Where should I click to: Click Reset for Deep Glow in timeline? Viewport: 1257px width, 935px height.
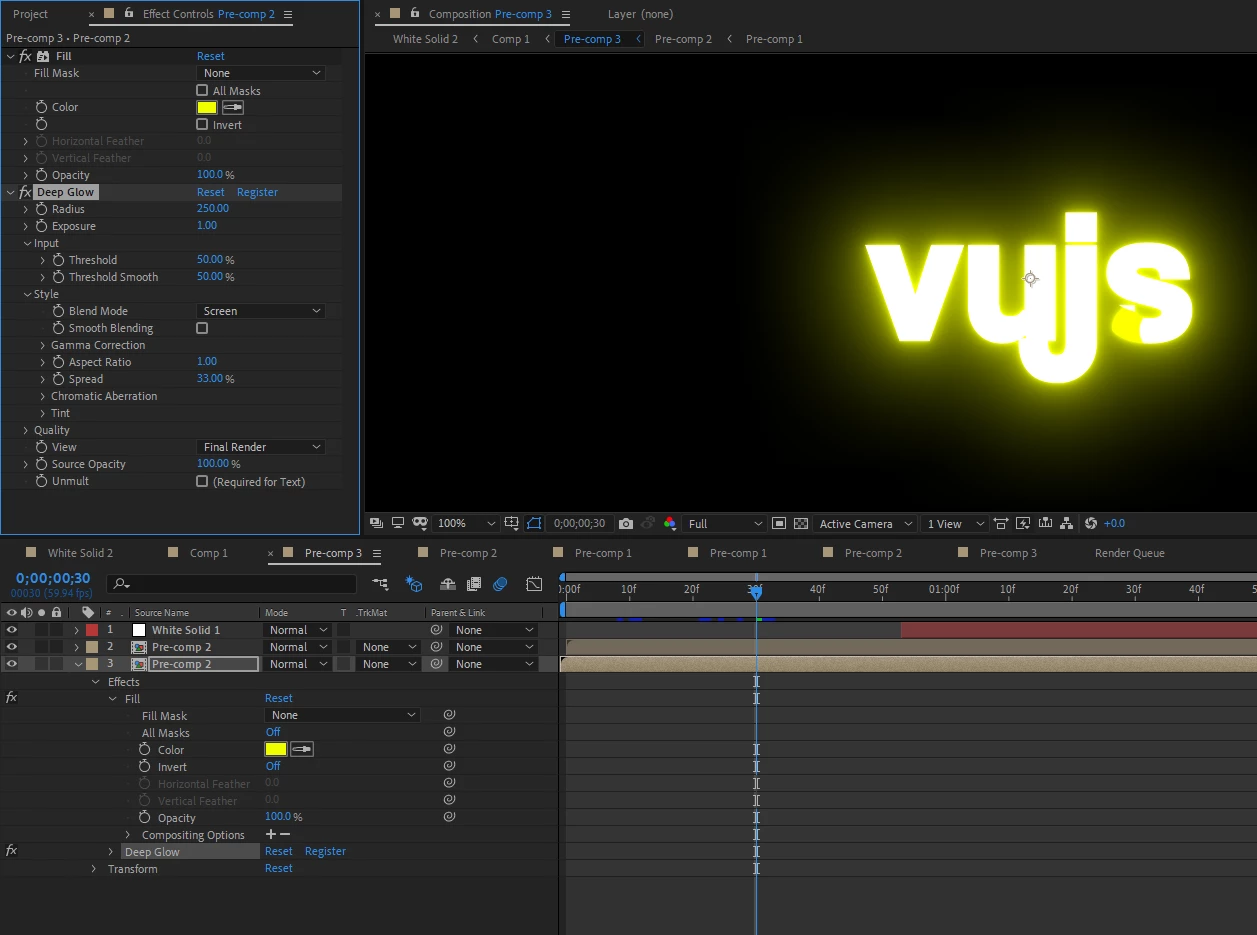click(279, 852)
